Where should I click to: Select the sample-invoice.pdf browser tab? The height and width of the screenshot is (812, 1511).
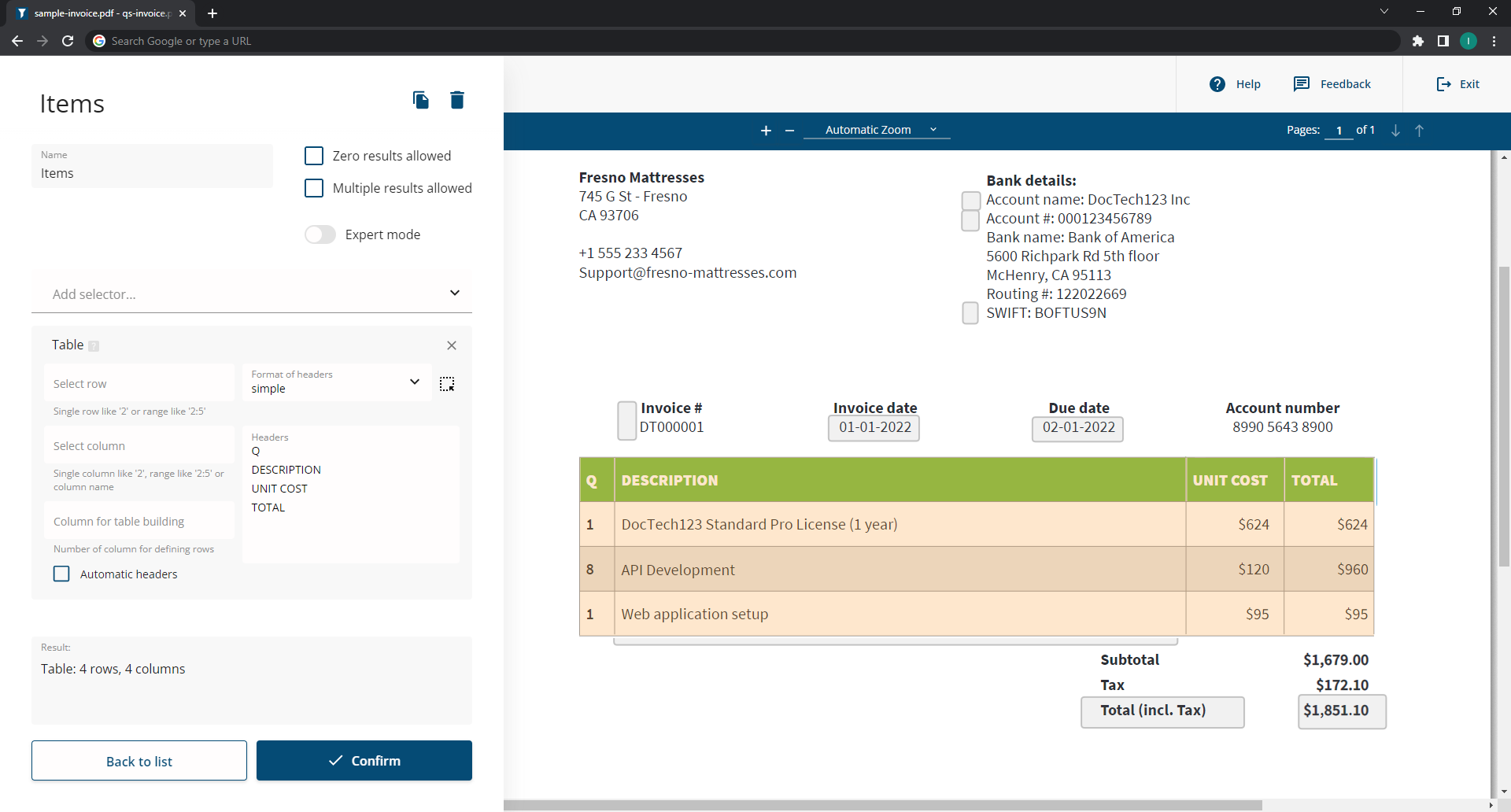(101, 13)
